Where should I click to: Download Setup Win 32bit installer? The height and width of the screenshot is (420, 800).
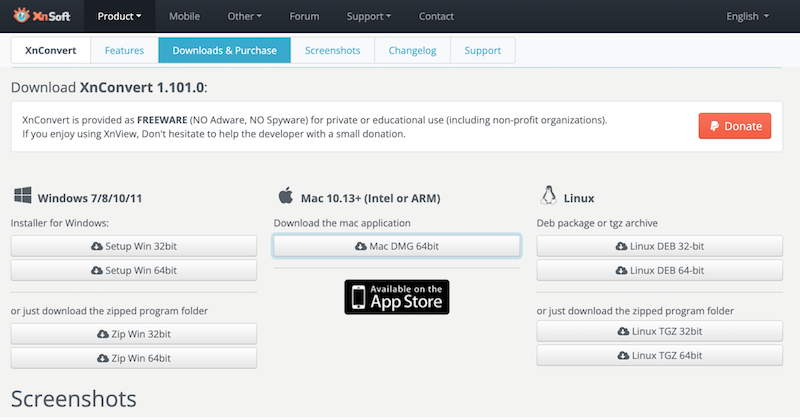tap(134, 246)
